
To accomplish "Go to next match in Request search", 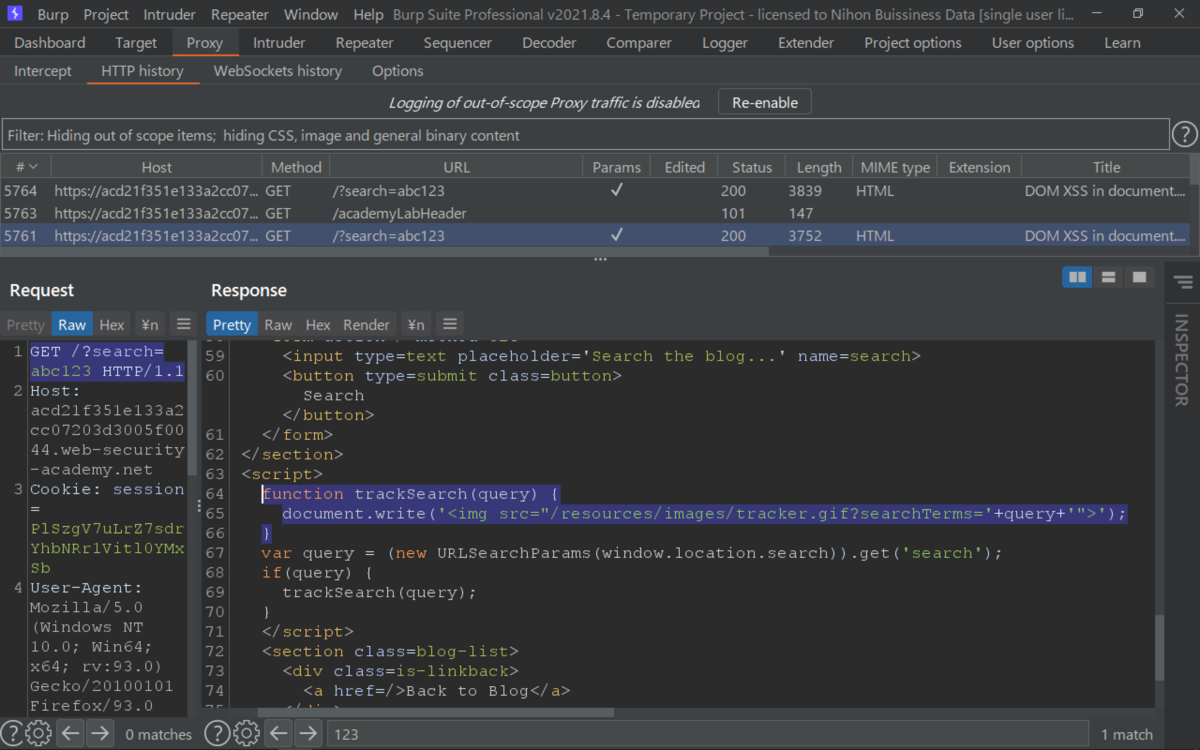I will tap(99, 733).
